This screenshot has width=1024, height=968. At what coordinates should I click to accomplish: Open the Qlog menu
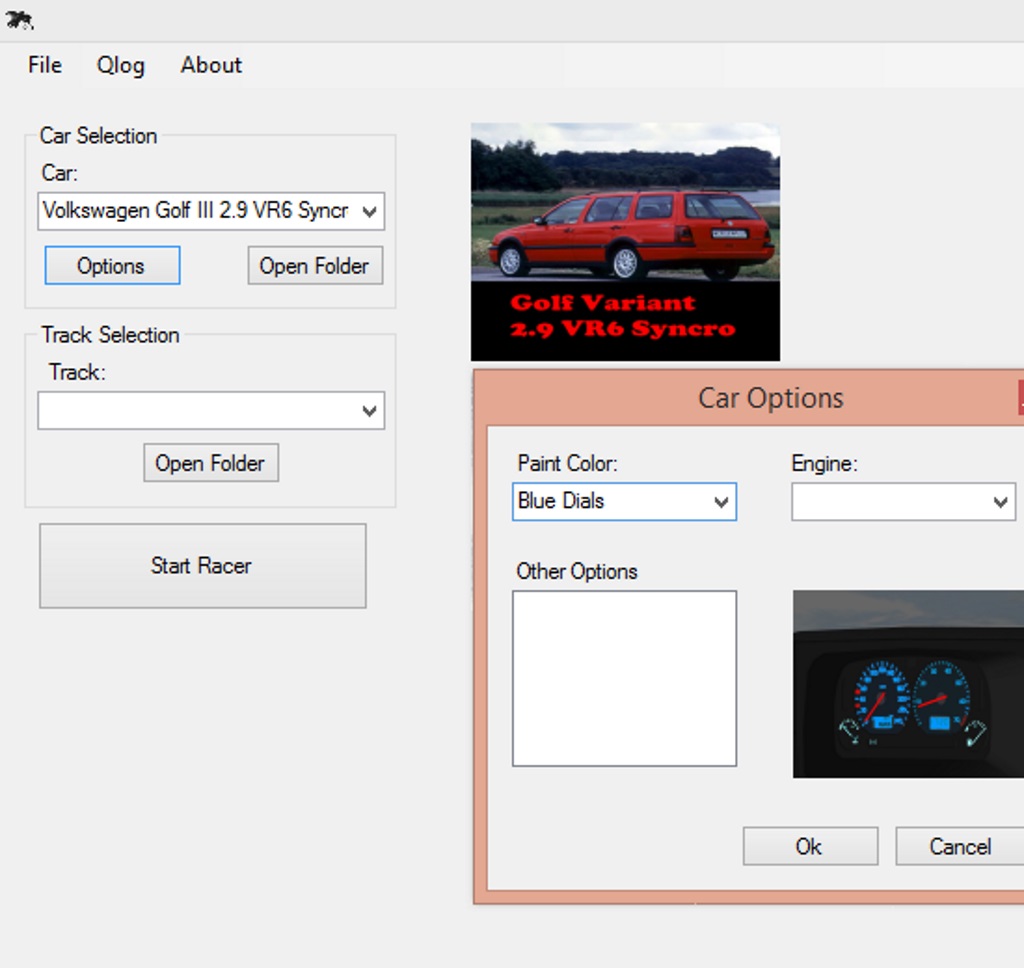pyautogui.click(x=121, y=65)
